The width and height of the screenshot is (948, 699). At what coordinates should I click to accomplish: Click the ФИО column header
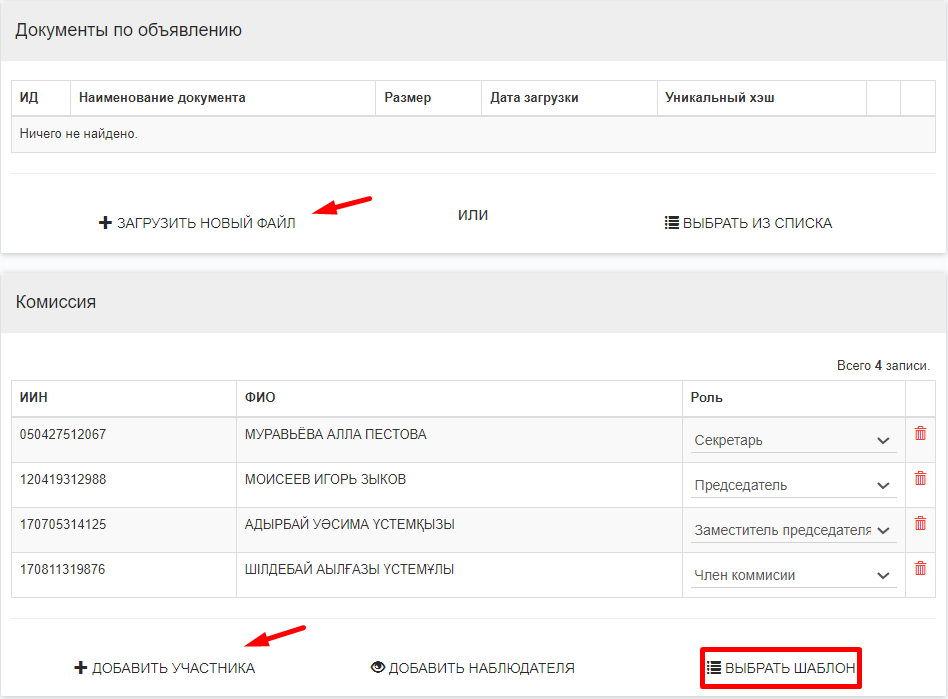click(260, 398)
